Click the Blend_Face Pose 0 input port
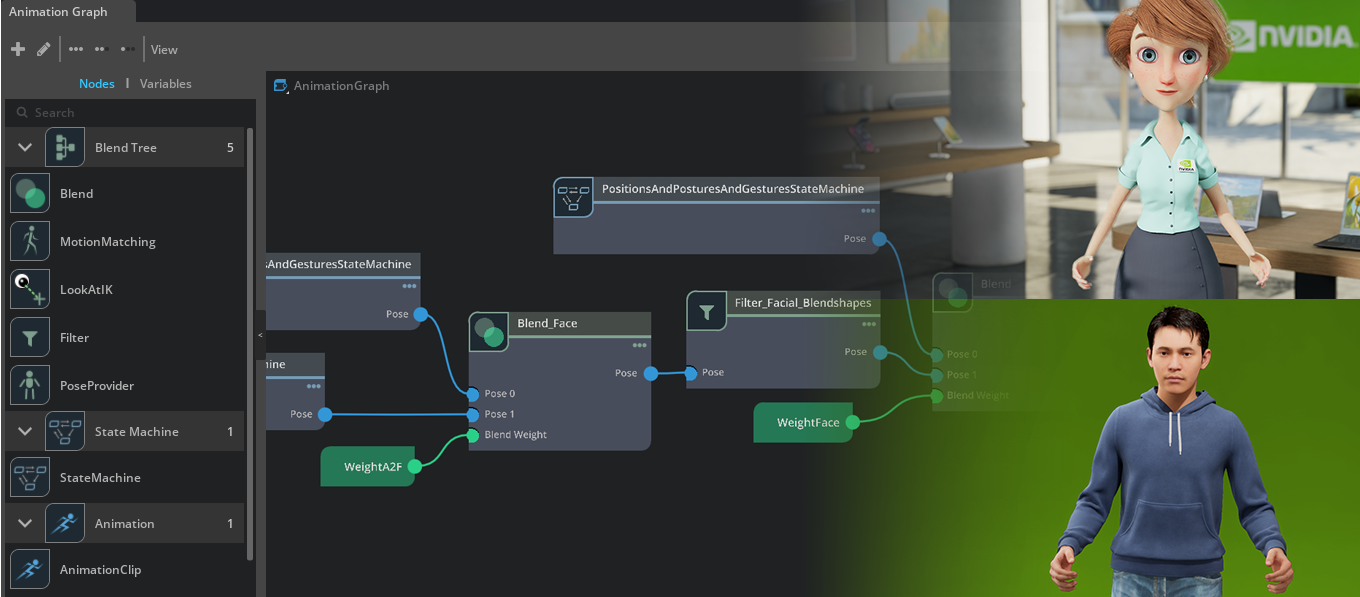This screenshot has width=1360, height=597. tap(473, 394)
